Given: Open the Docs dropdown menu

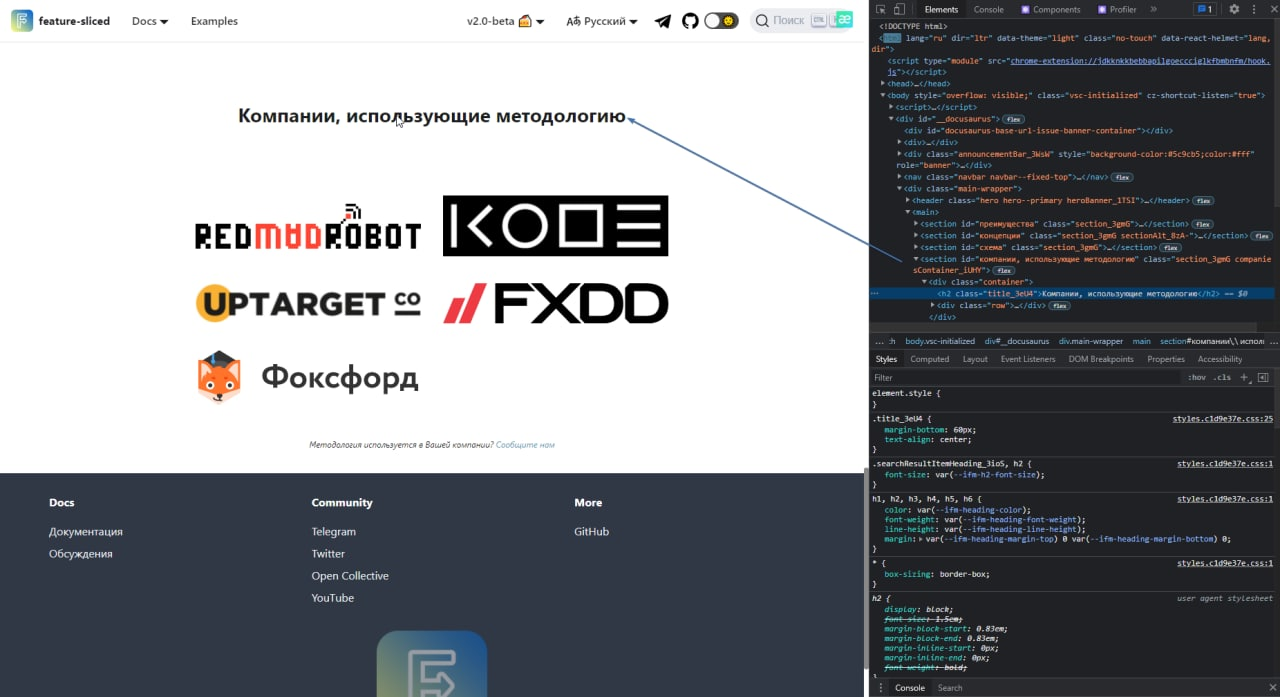Looking at the screenshot, I should [150, 21].
